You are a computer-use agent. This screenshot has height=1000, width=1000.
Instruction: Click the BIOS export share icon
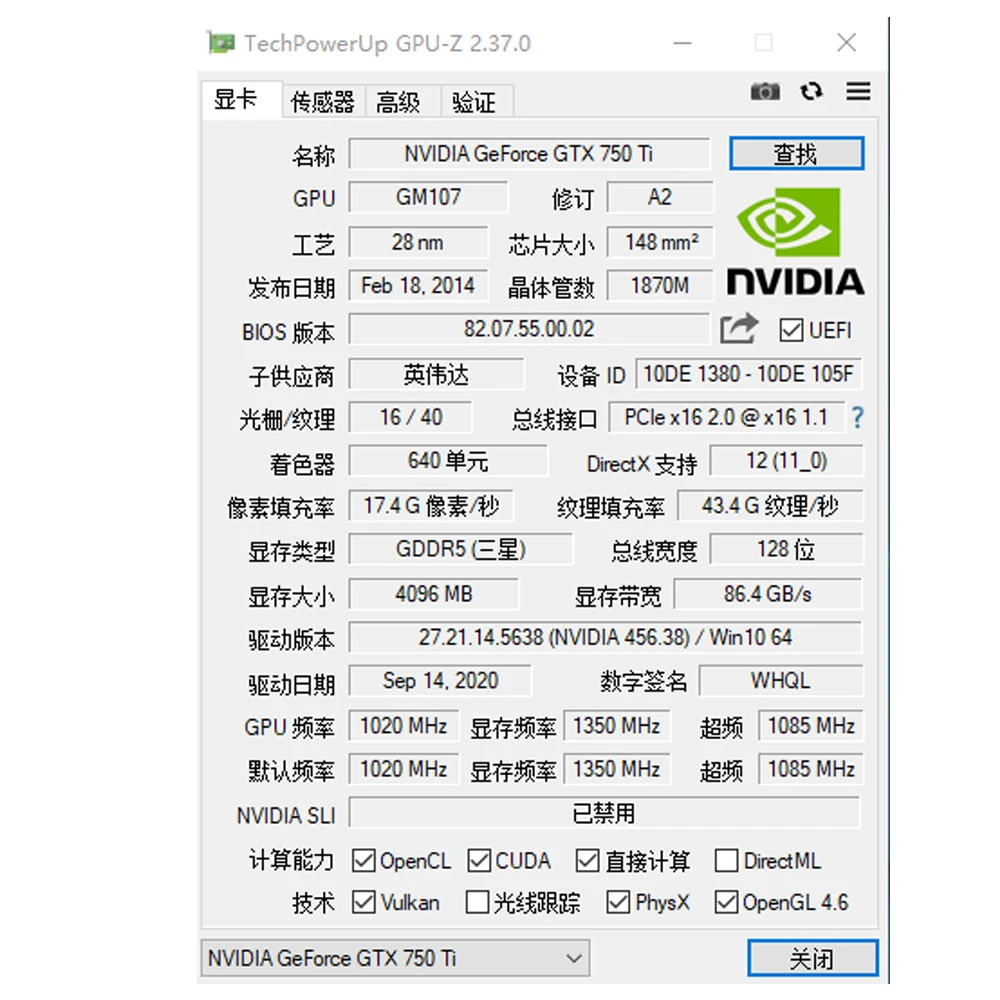tap(739, 329)
